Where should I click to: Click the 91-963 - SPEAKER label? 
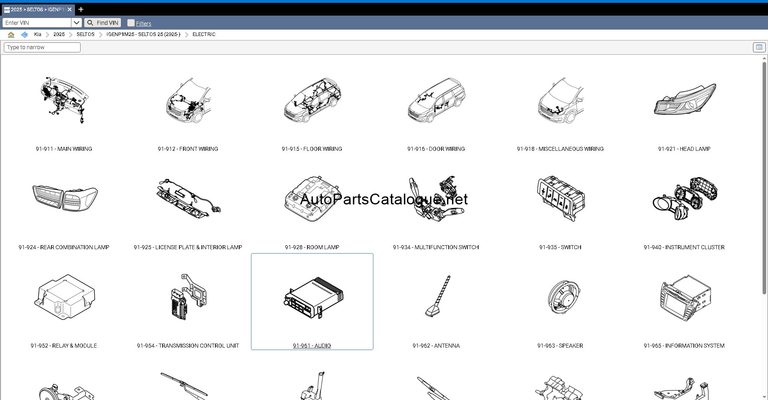pyautogui.click(x=560, y=346)
